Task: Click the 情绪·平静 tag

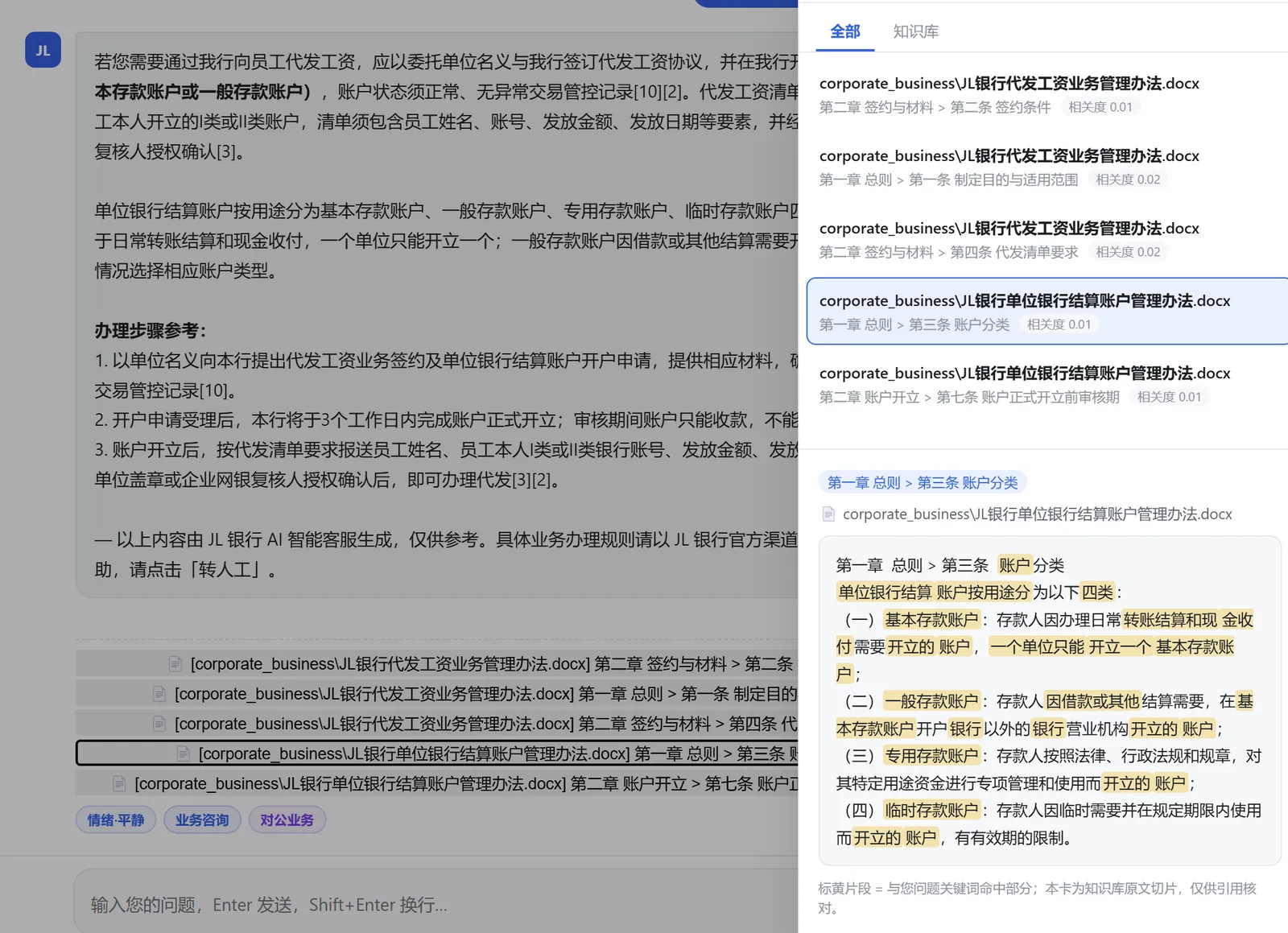Action: point(116,819)
